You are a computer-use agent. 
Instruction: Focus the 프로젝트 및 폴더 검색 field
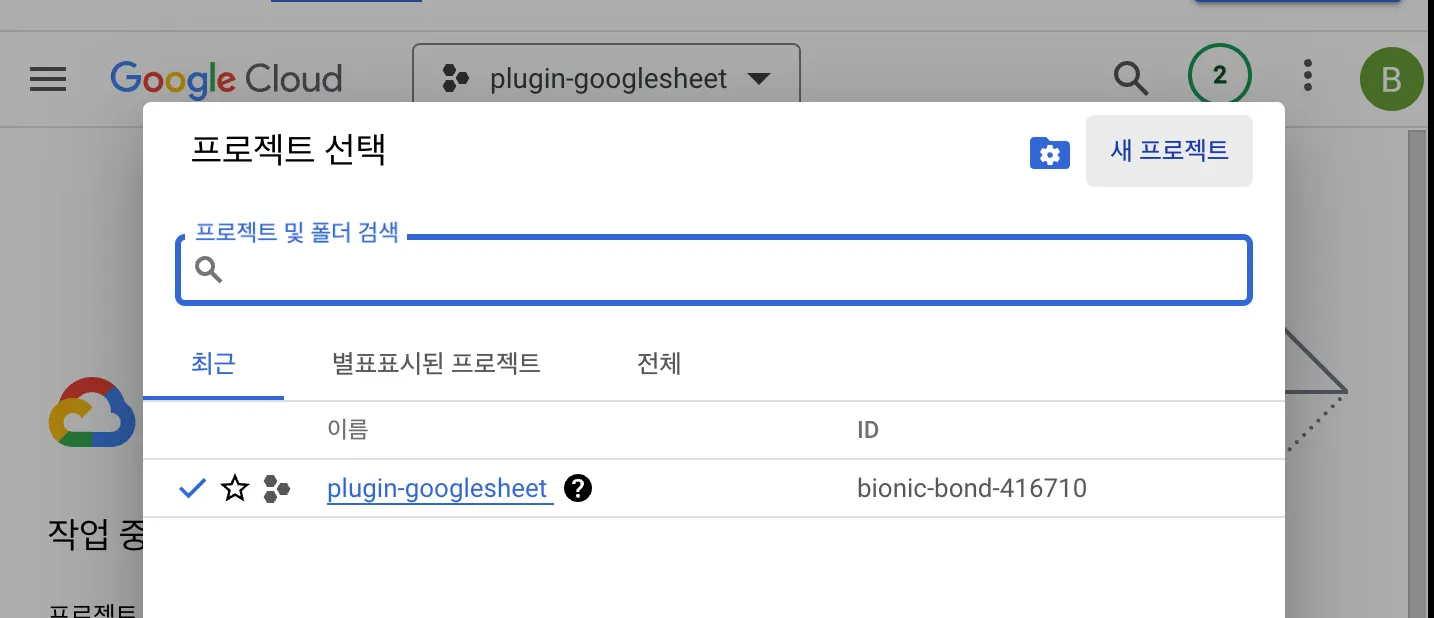(730, 270)
